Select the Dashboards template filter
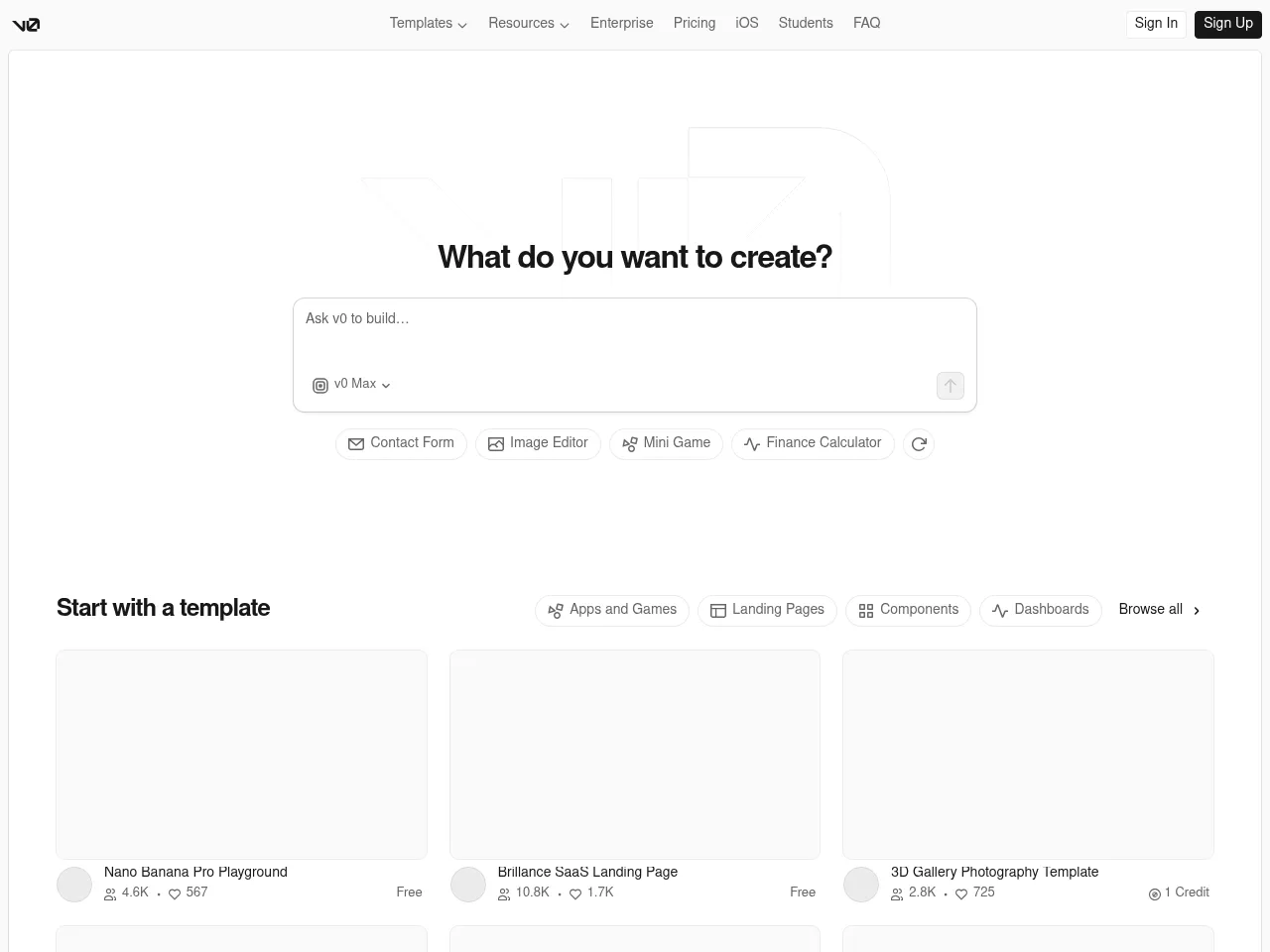Image resolution: width=1270 pixels, height=952 pixels. click(1040, 610)
